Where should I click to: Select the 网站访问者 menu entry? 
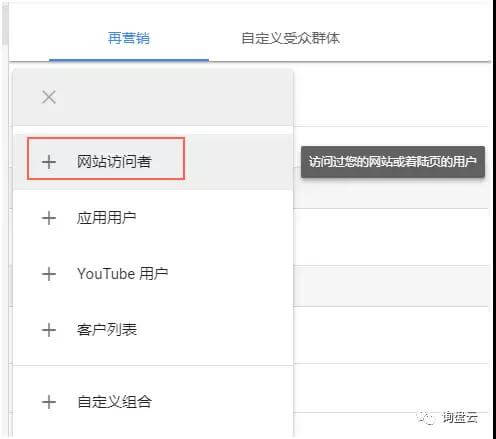pyautogui.click(x=114, y=162)
